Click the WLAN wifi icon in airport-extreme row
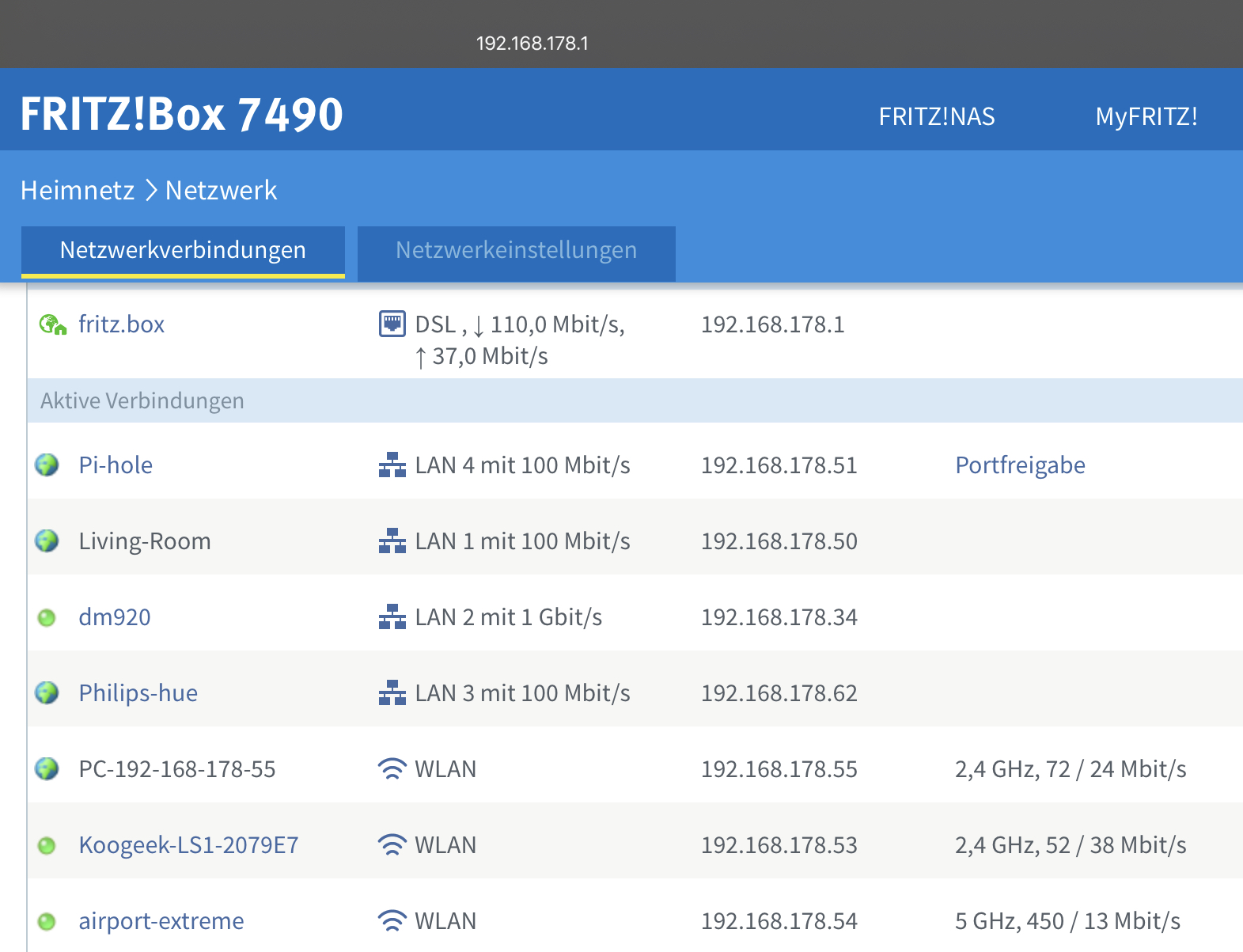The height and width of the screenshot is (952, 1243). (x=392, y=921)
